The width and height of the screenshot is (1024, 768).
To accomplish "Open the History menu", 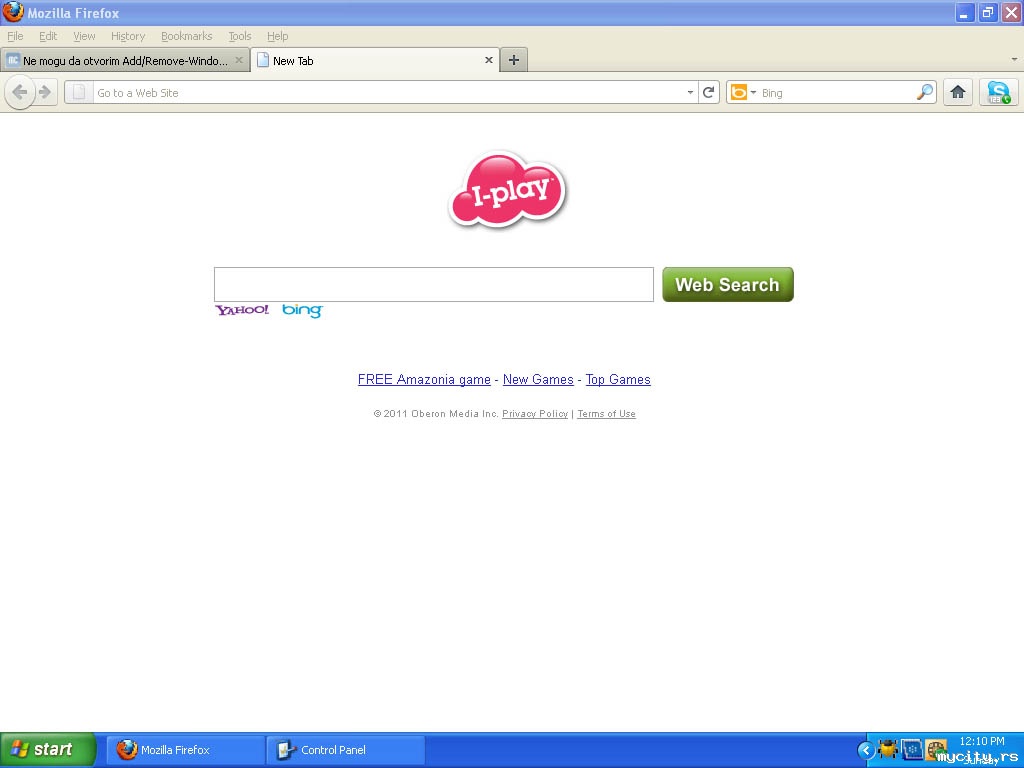I will point(128,36).
